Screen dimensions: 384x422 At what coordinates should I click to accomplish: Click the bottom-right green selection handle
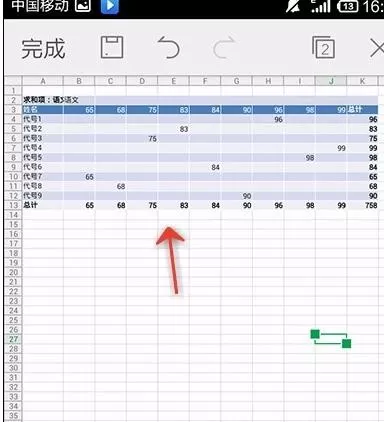[346, 343]
